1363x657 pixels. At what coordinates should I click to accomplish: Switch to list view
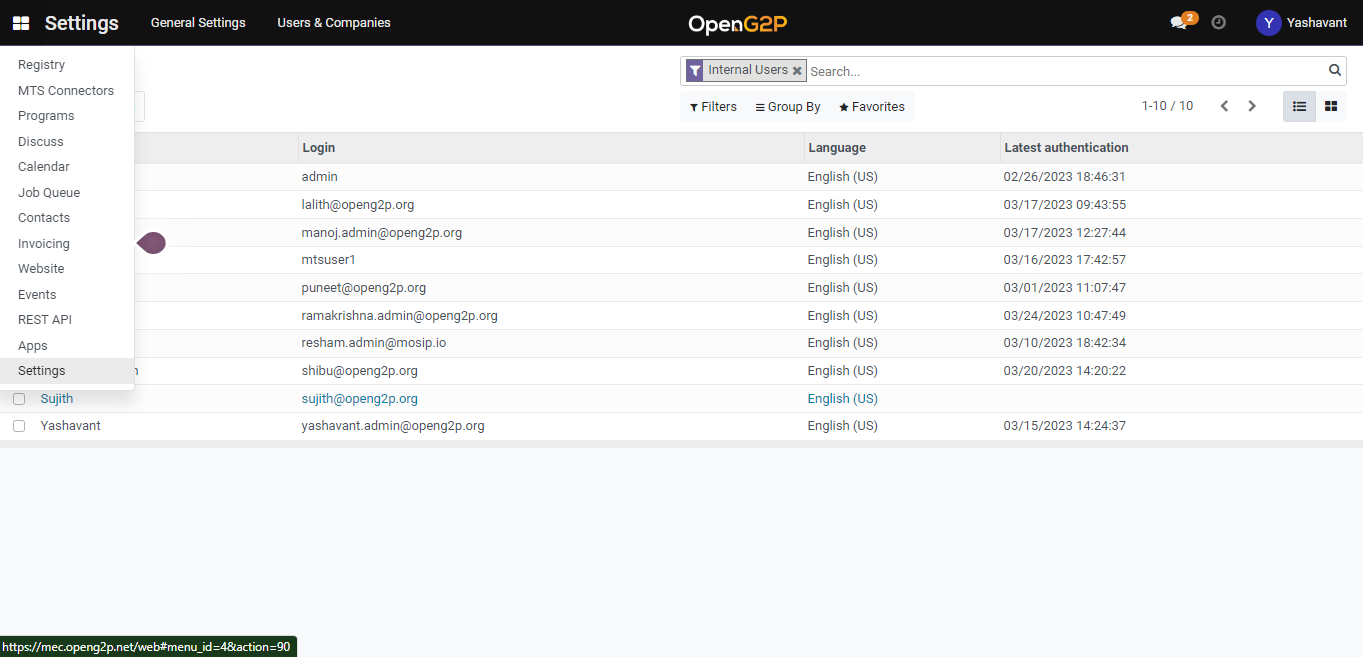1299,106
